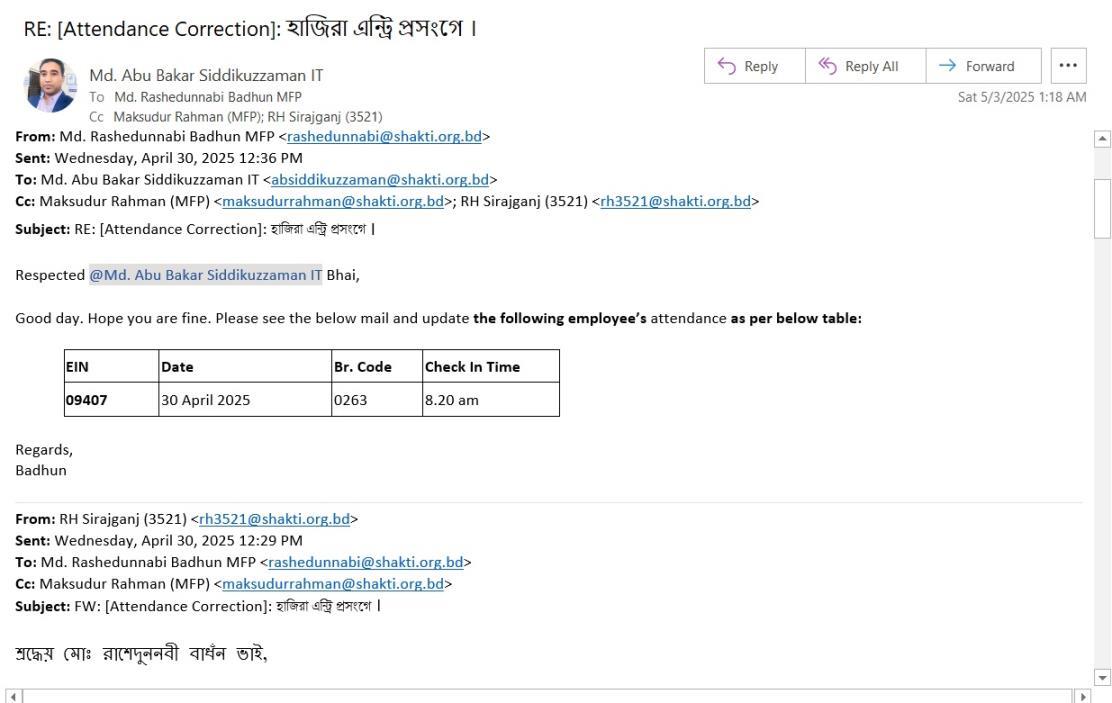Click maksudurrahman@shakti.org.bd in the lower Cc line
Image resolution: width=1112 pixels, height=703 pixels.
pos(333,585)
